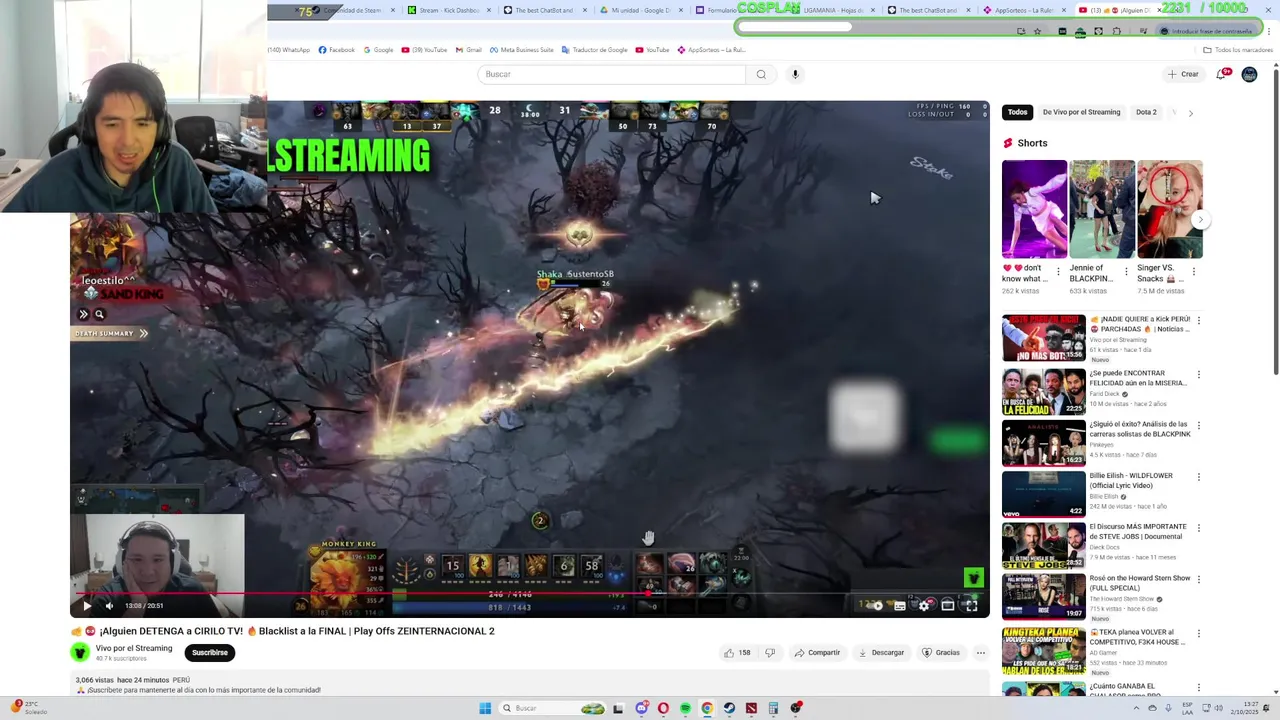The width and height of the screenshot is (1280, 720).
Task: Open the Vivo por el Streaming channel link
Action: tap(134, 648)
